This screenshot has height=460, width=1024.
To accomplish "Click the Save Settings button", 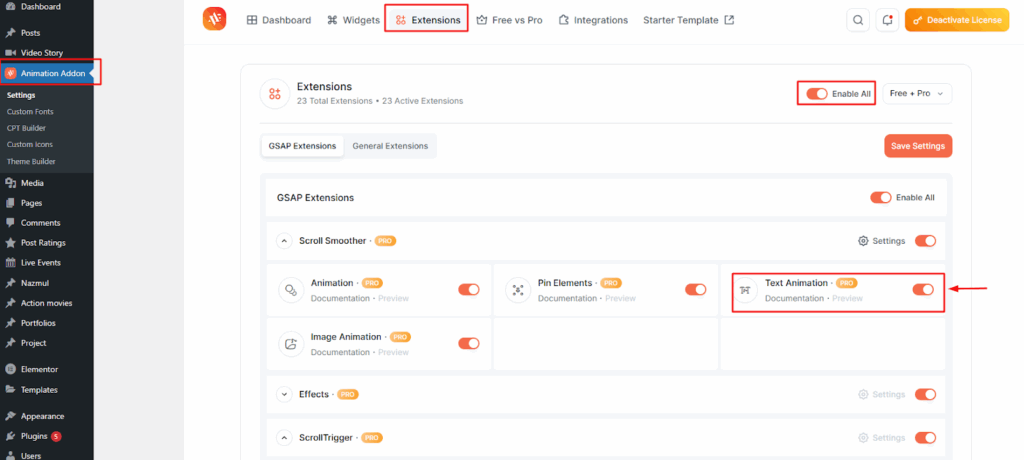I will coord(917,146).
